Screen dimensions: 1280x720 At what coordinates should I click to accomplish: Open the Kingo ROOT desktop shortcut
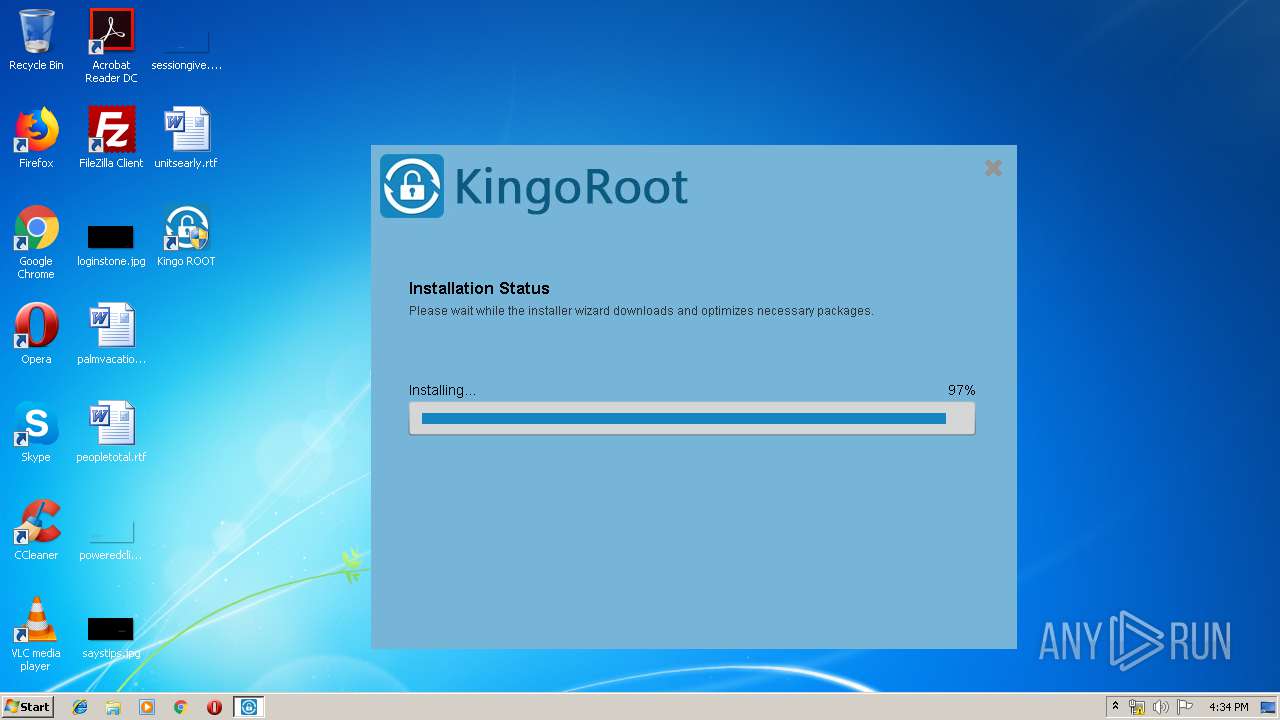[x=186, y=236]
